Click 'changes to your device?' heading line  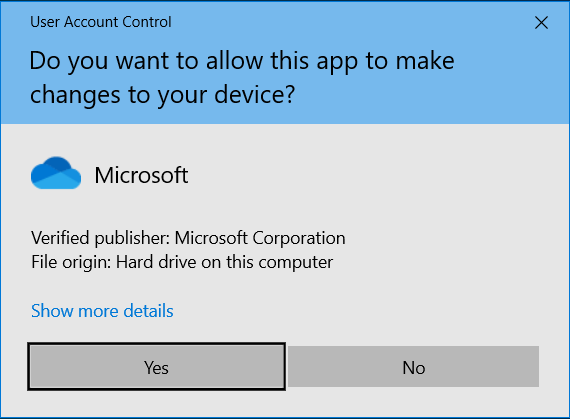(162, 95)
